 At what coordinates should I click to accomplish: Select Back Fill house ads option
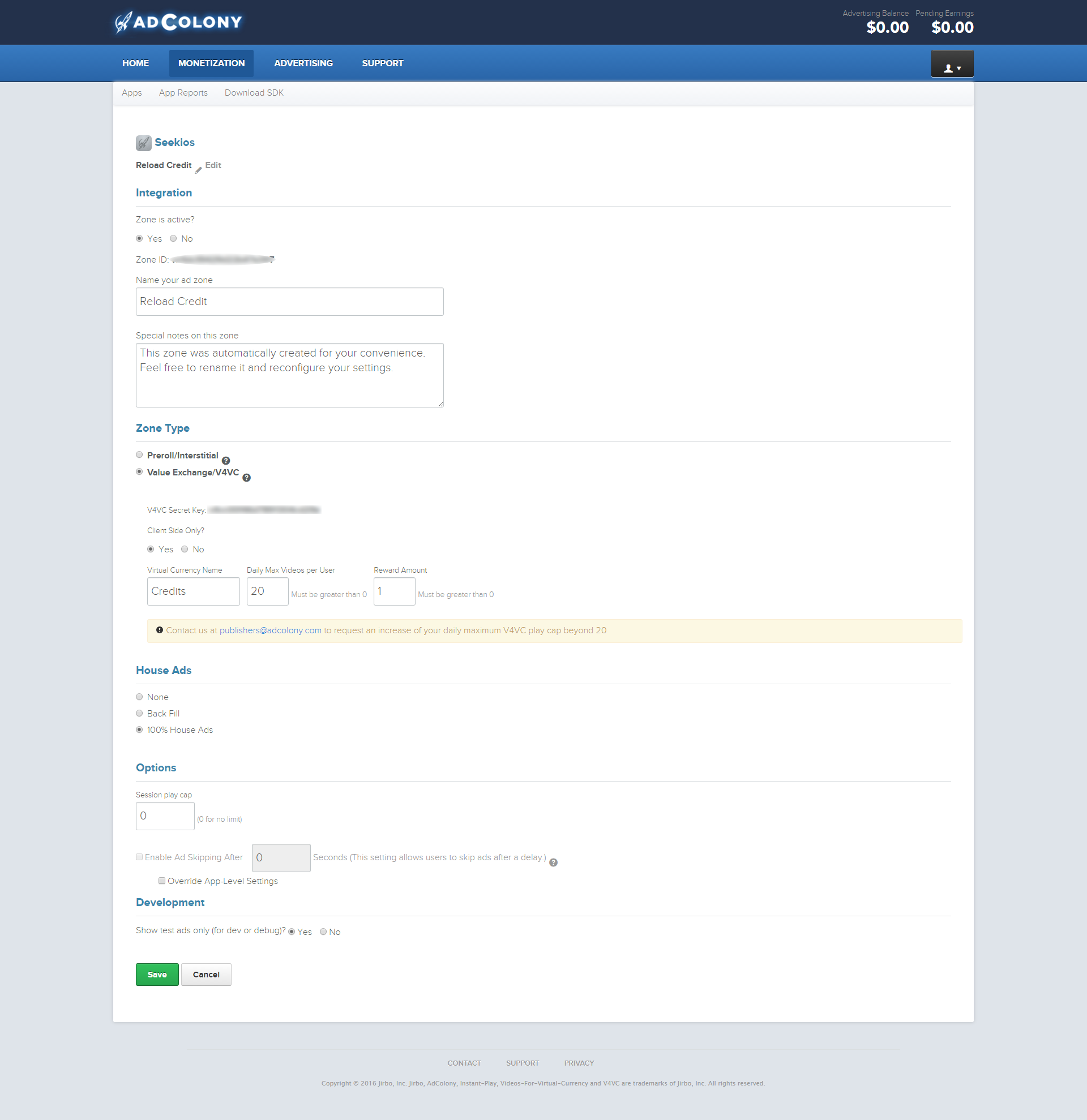click(139, 713)
